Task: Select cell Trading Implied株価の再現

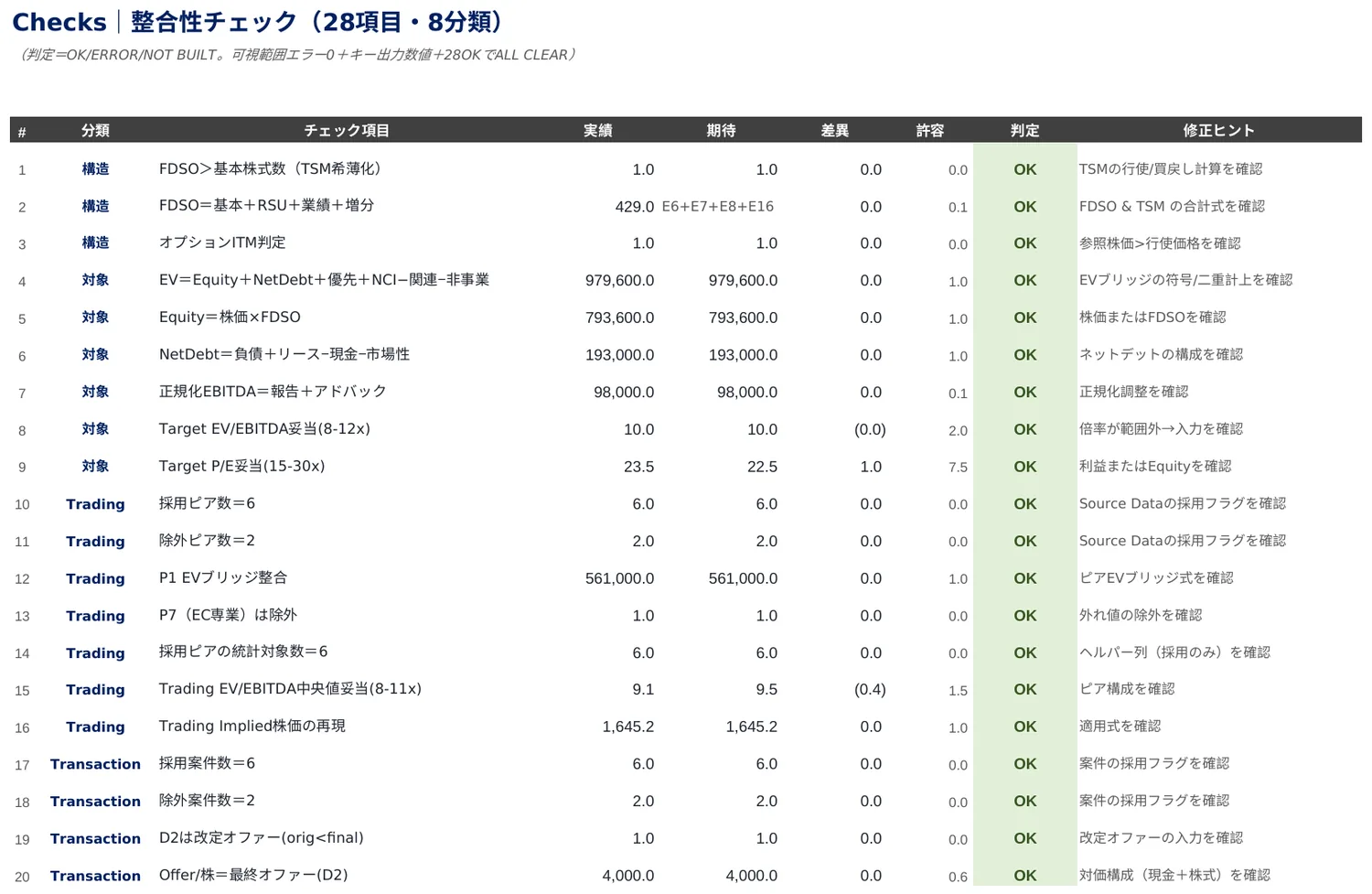Action: pos(252,727)
